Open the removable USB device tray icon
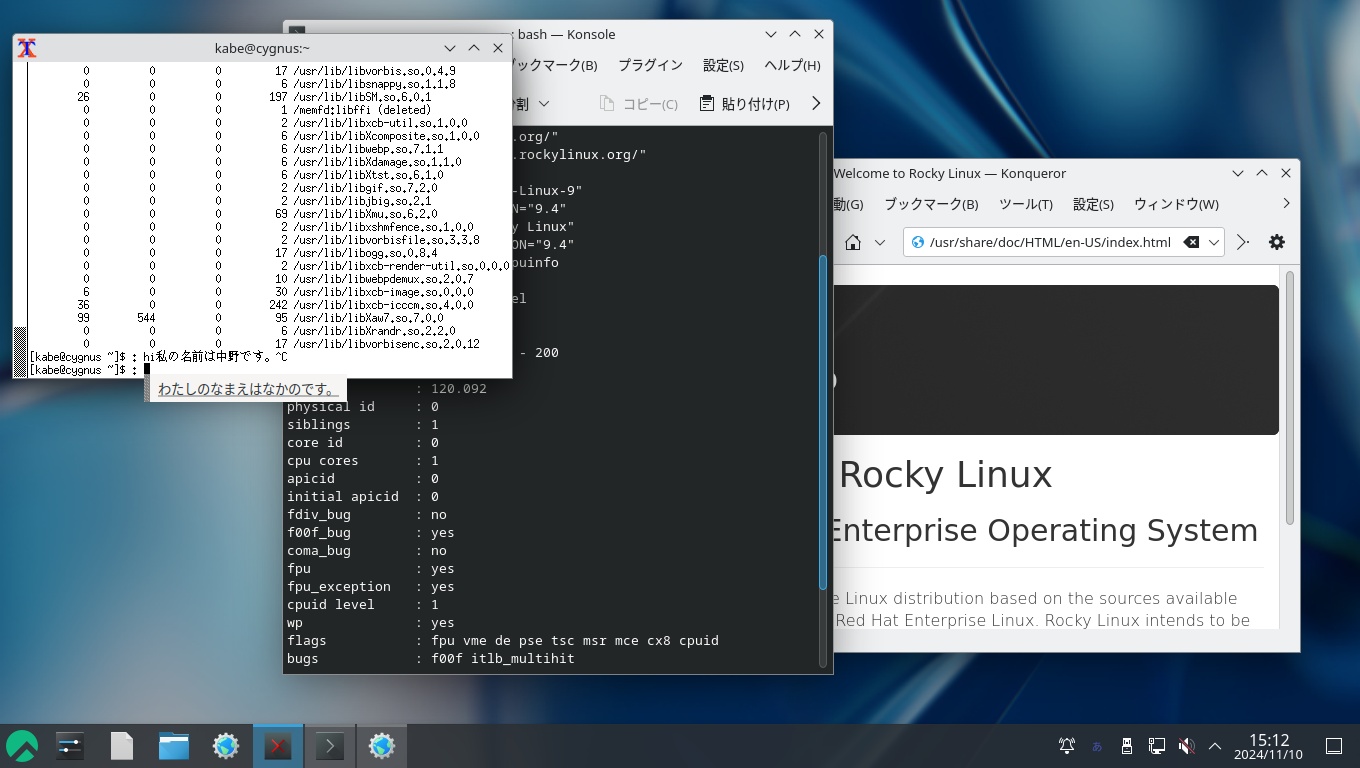 [x=1127, y=746]
